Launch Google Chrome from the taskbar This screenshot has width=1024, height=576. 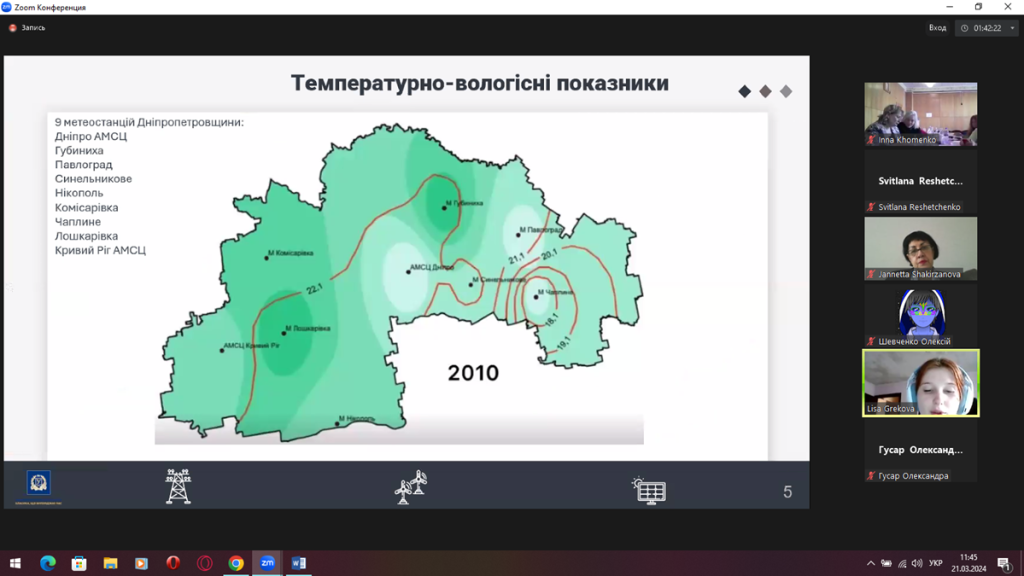pyautogui.click(x=236, y=563)
